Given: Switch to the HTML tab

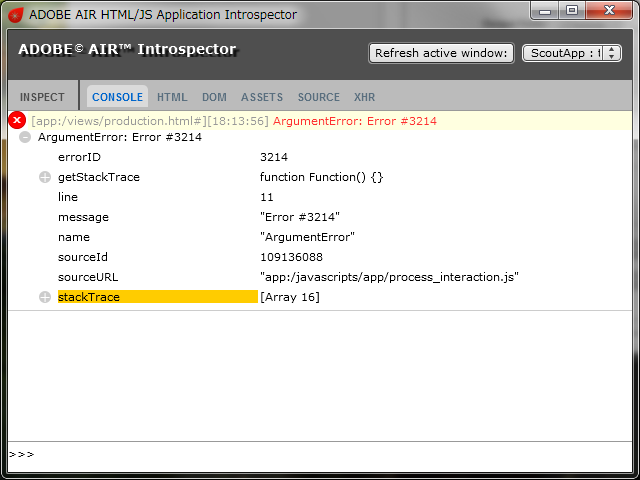Looking at the screenshot, I should [172, 97].
